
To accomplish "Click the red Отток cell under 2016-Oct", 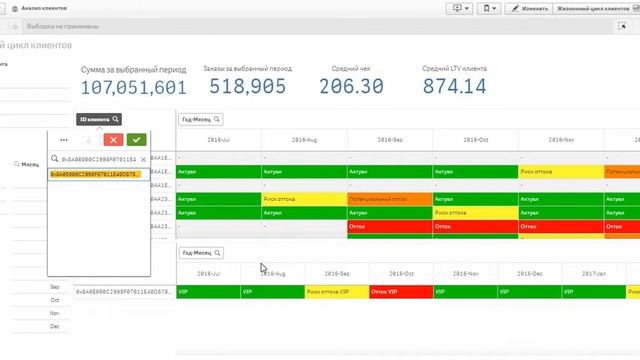I will coord(476,227).
